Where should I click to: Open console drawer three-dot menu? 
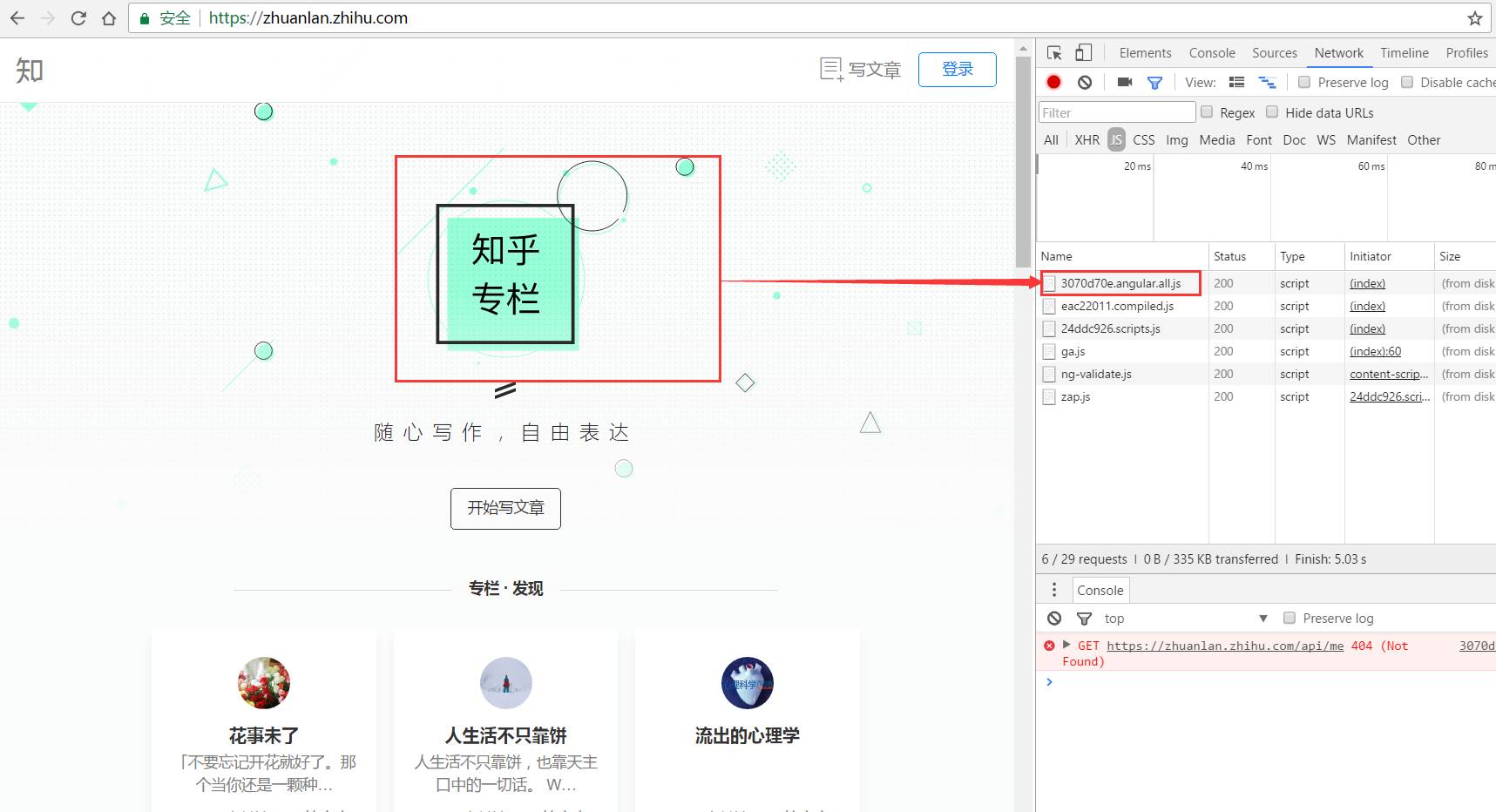coord(1054,590)
